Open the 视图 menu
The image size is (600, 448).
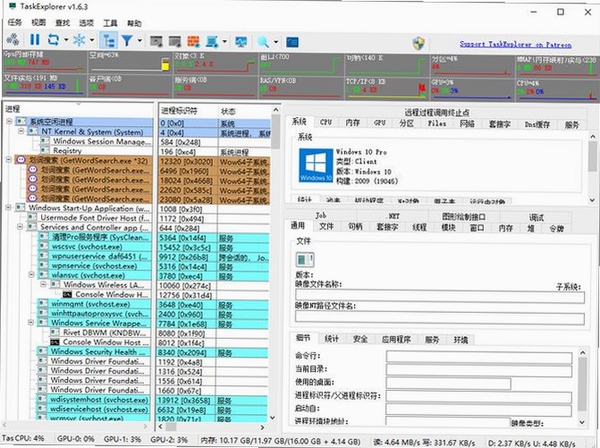click(x=38, y=22)
